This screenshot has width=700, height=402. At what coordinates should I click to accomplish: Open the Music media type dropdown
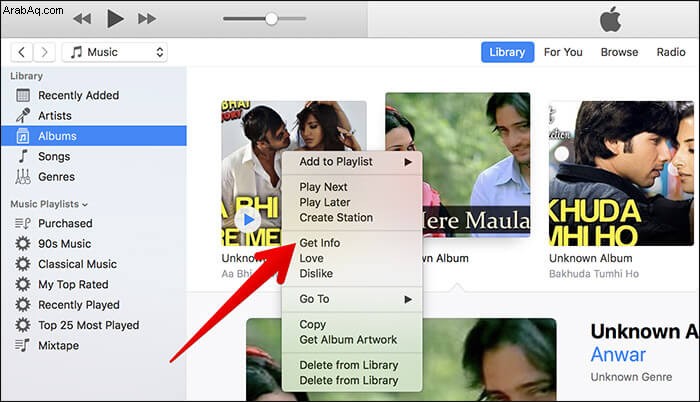tap(115, 52)
